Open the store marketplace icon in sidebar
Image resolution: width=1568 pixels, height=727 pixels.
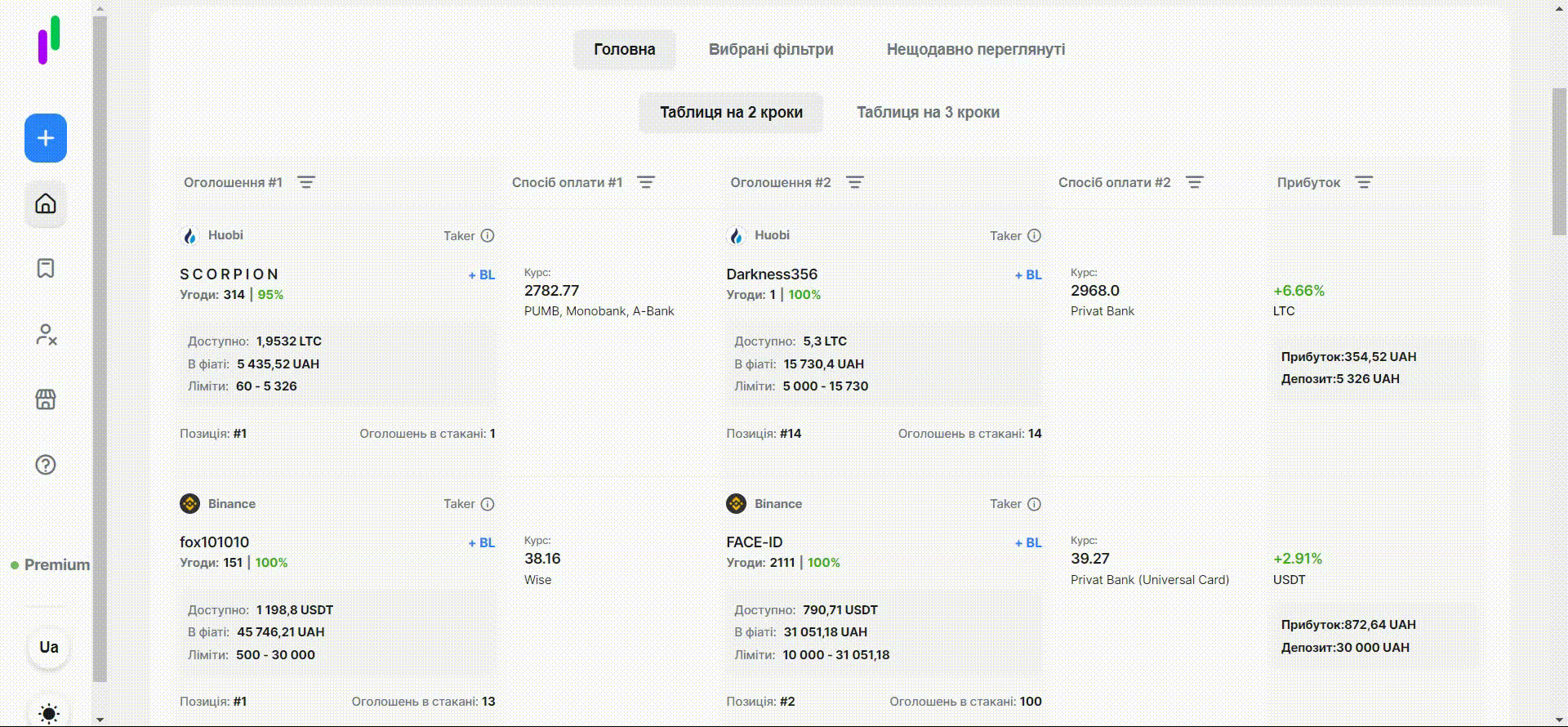(x=46, y=399)
